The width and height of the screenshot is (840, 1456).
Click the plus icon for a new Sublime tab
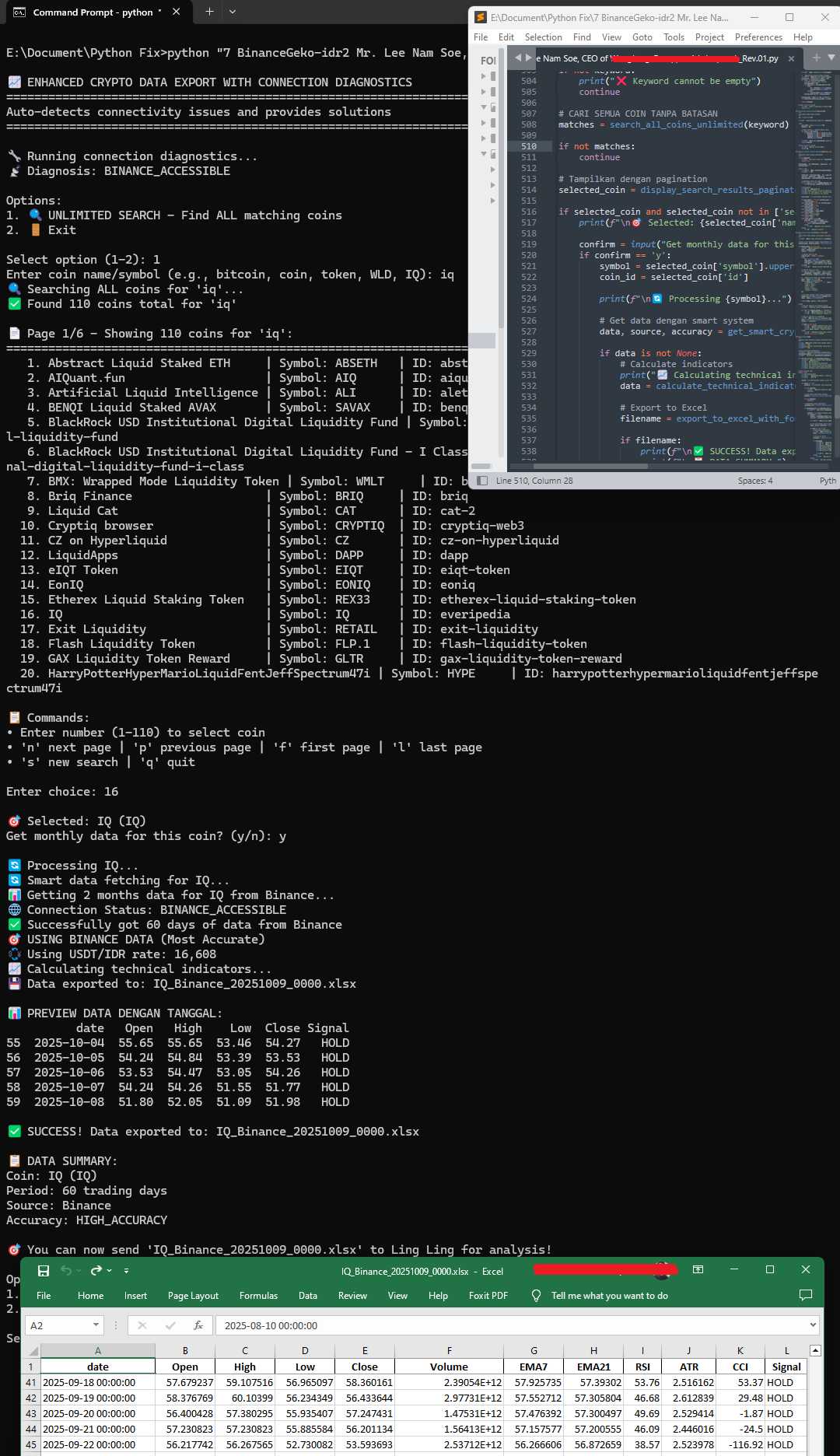coord(816,58)
